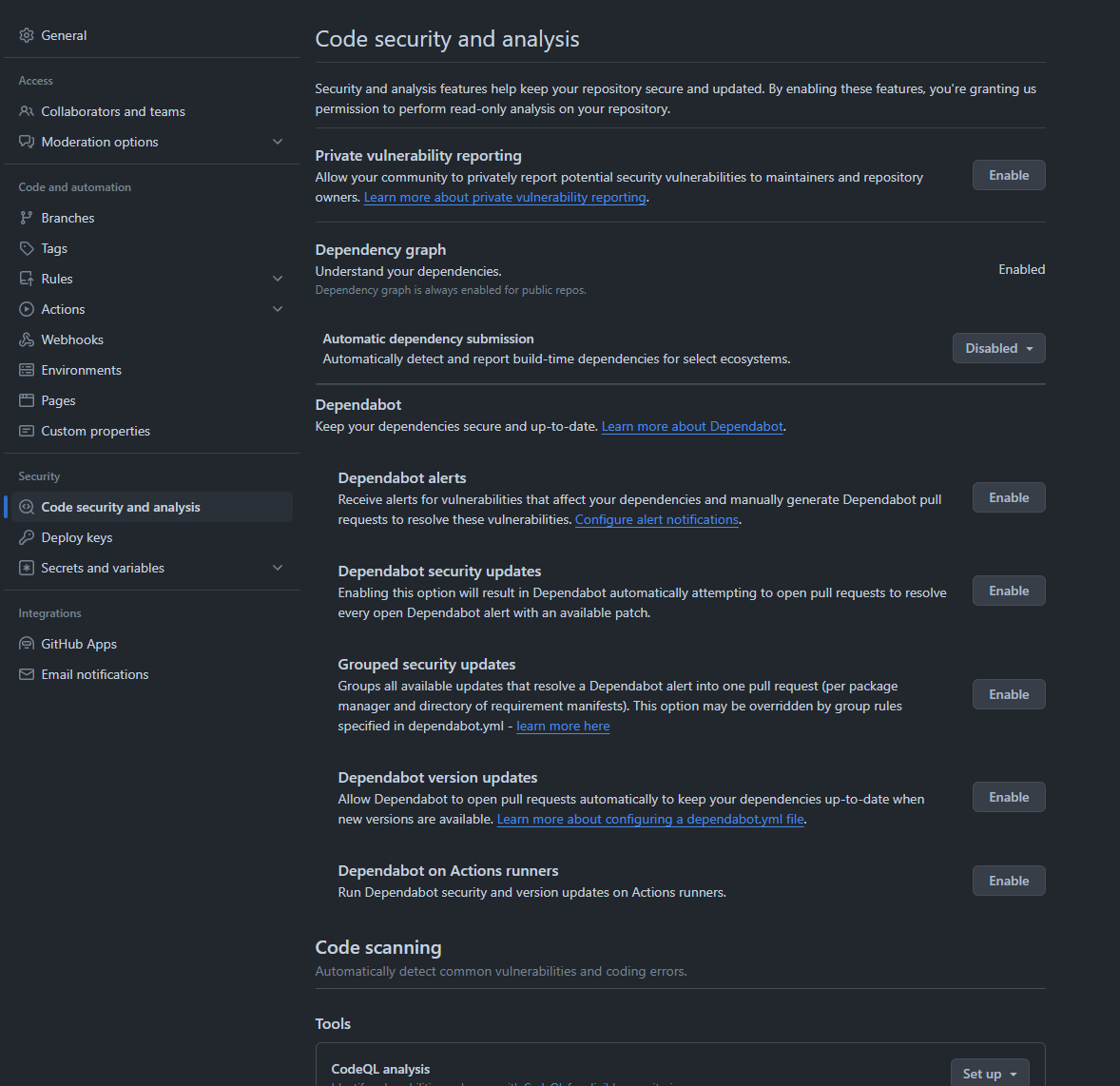Click the General gear icon
Screen dimensions: 1120x1086
(x=27, y=35)
